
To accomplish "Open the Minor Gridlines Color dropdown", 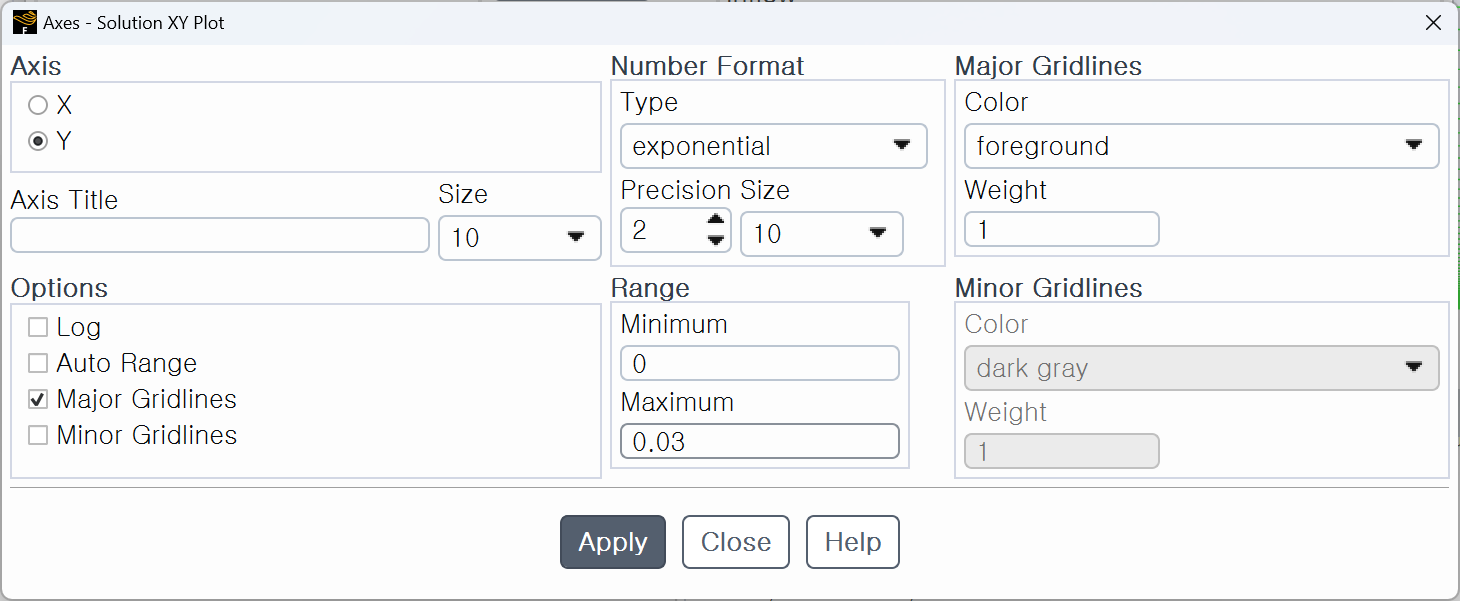I will point(1201,368).
